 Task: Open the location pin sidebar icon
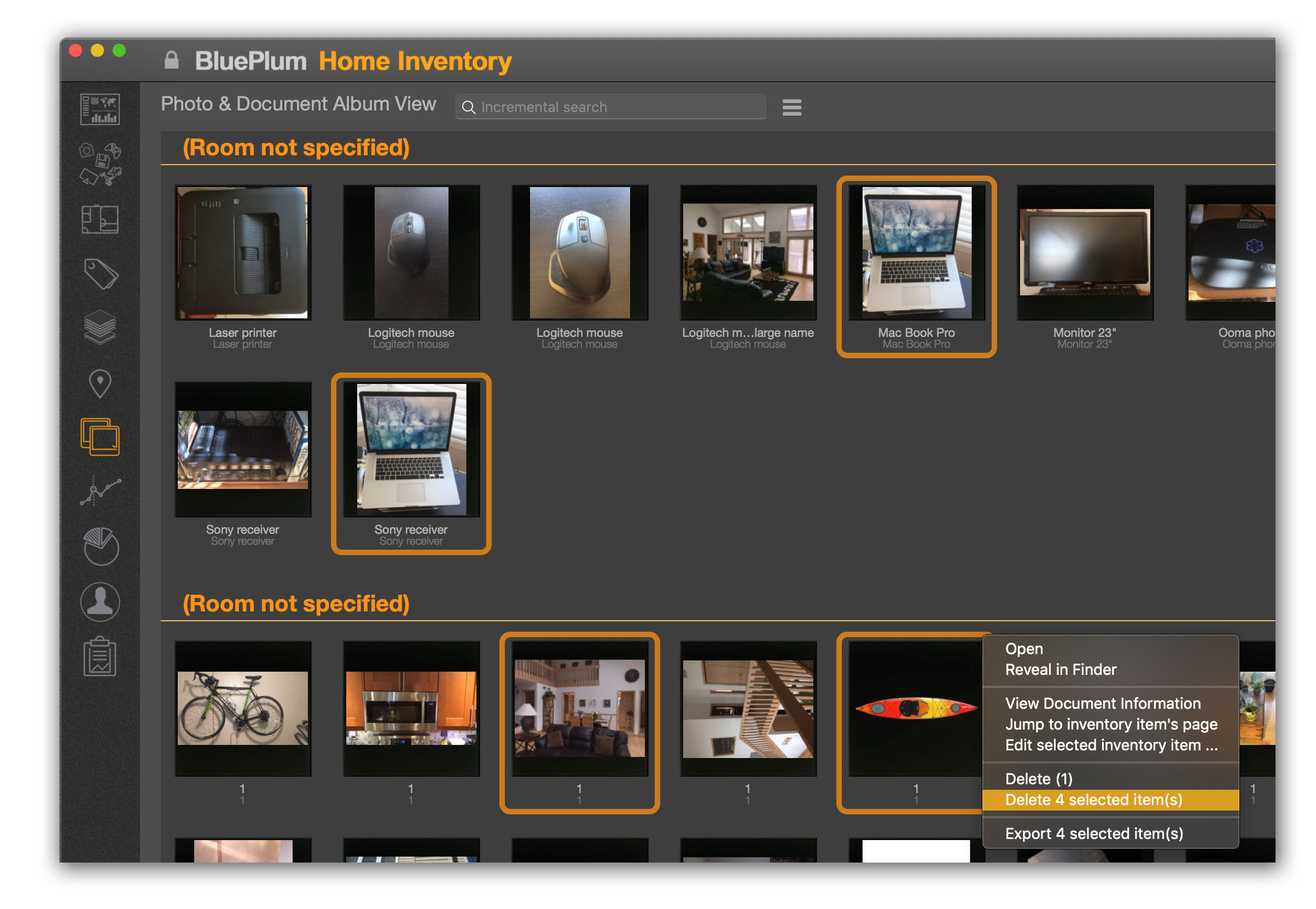click(100, 384)
